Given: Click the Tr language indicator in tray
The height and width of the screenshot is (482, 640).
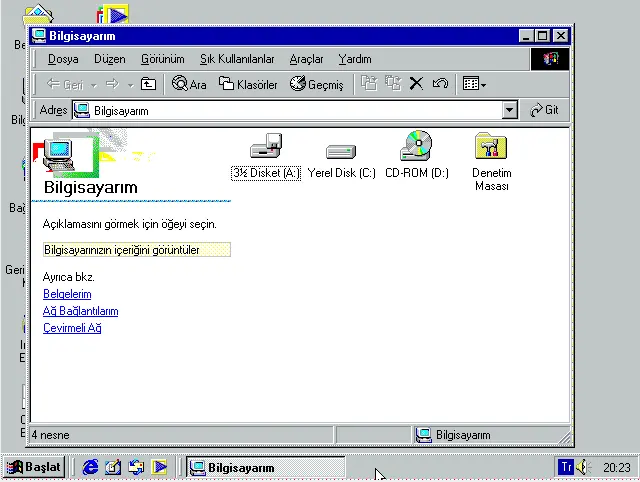Looking at the screenshot, I should [566, 467].
